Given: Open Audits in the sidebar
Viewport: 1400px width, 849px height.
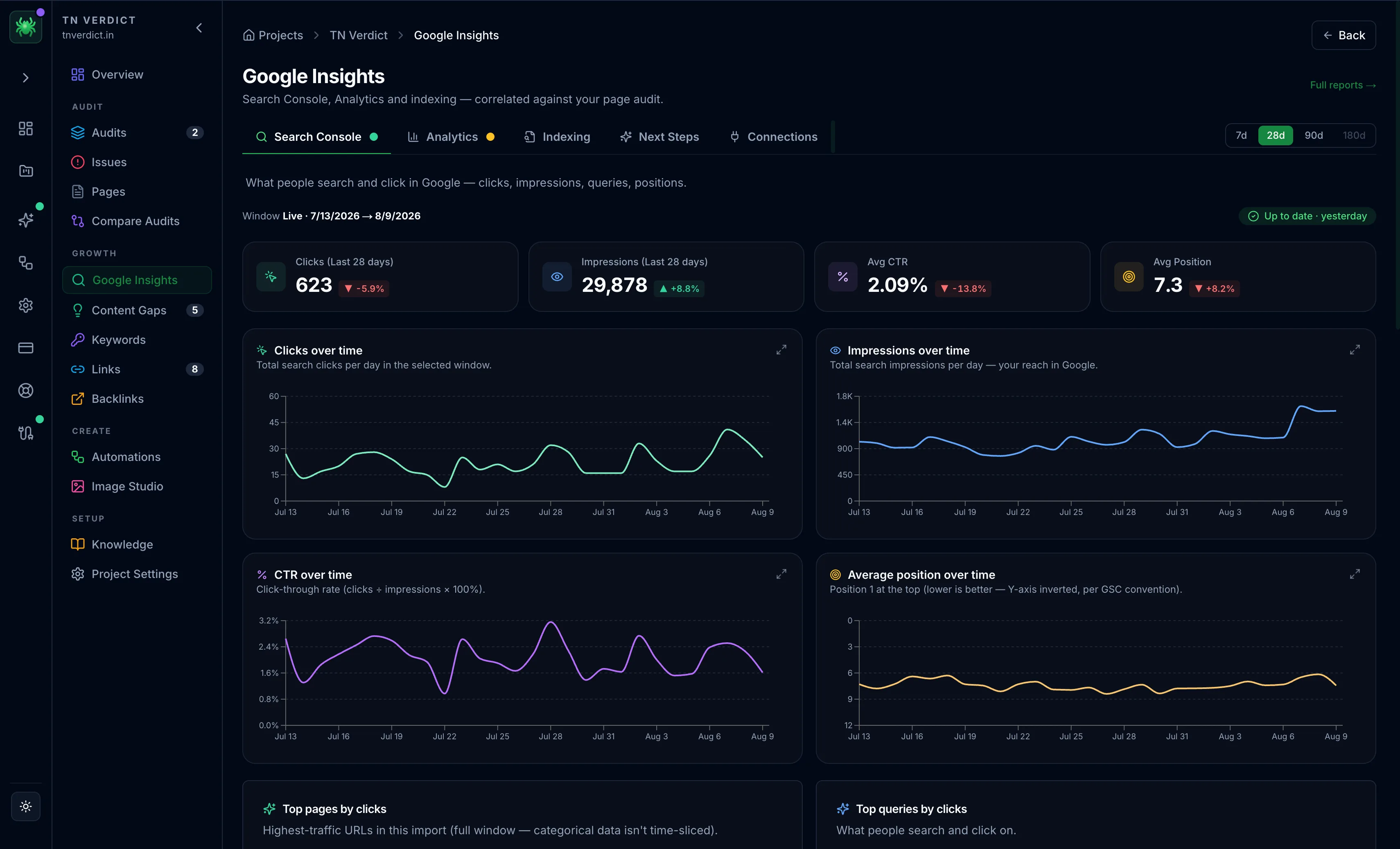Looking at the screenshot, I should click(x=137, y=132).
